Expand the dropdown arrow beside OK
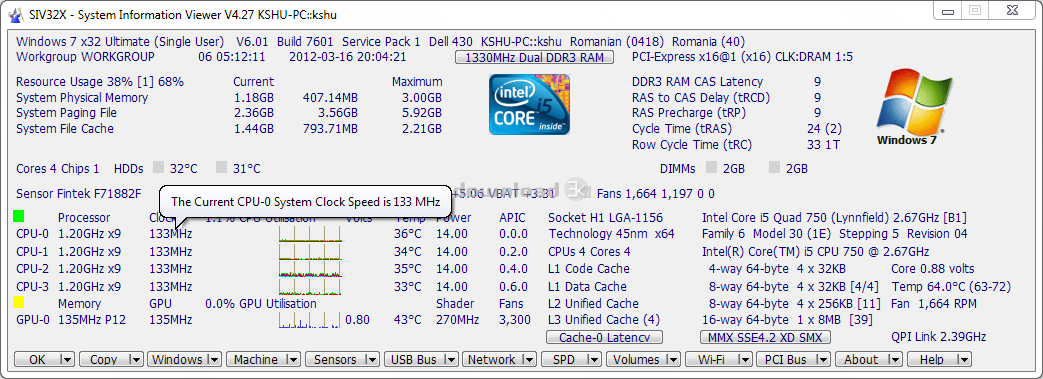The width and height of the screenshot is (1043, 379). (67, 360)
